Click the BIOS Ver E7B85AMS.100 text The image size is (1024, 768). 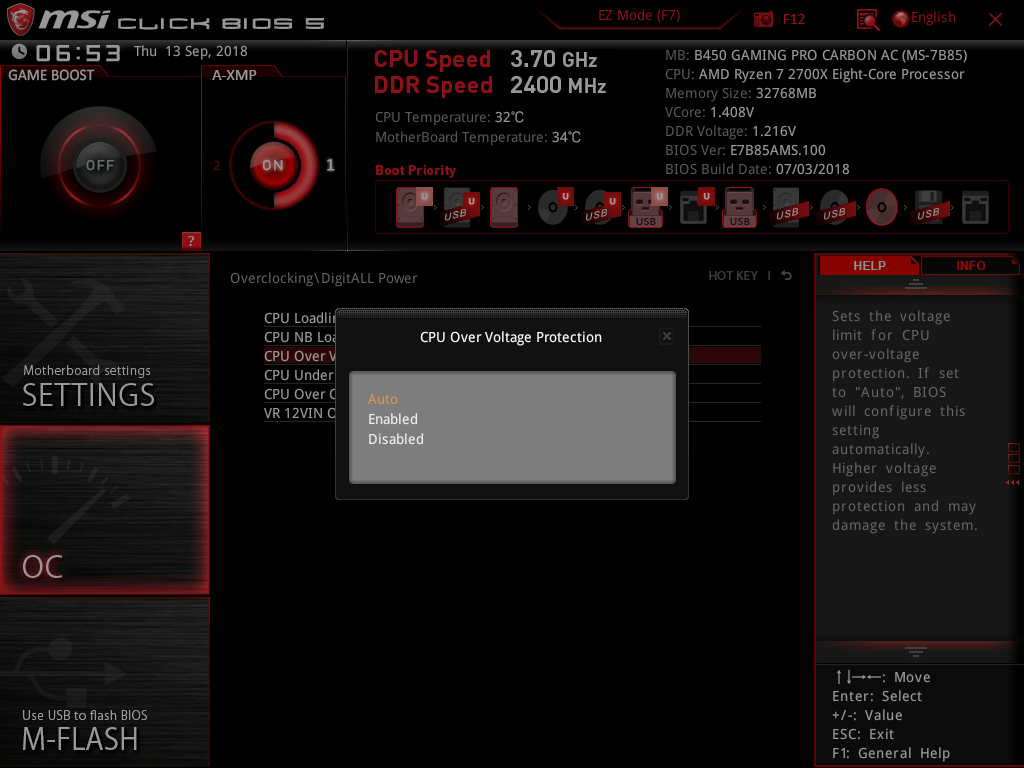745,150
